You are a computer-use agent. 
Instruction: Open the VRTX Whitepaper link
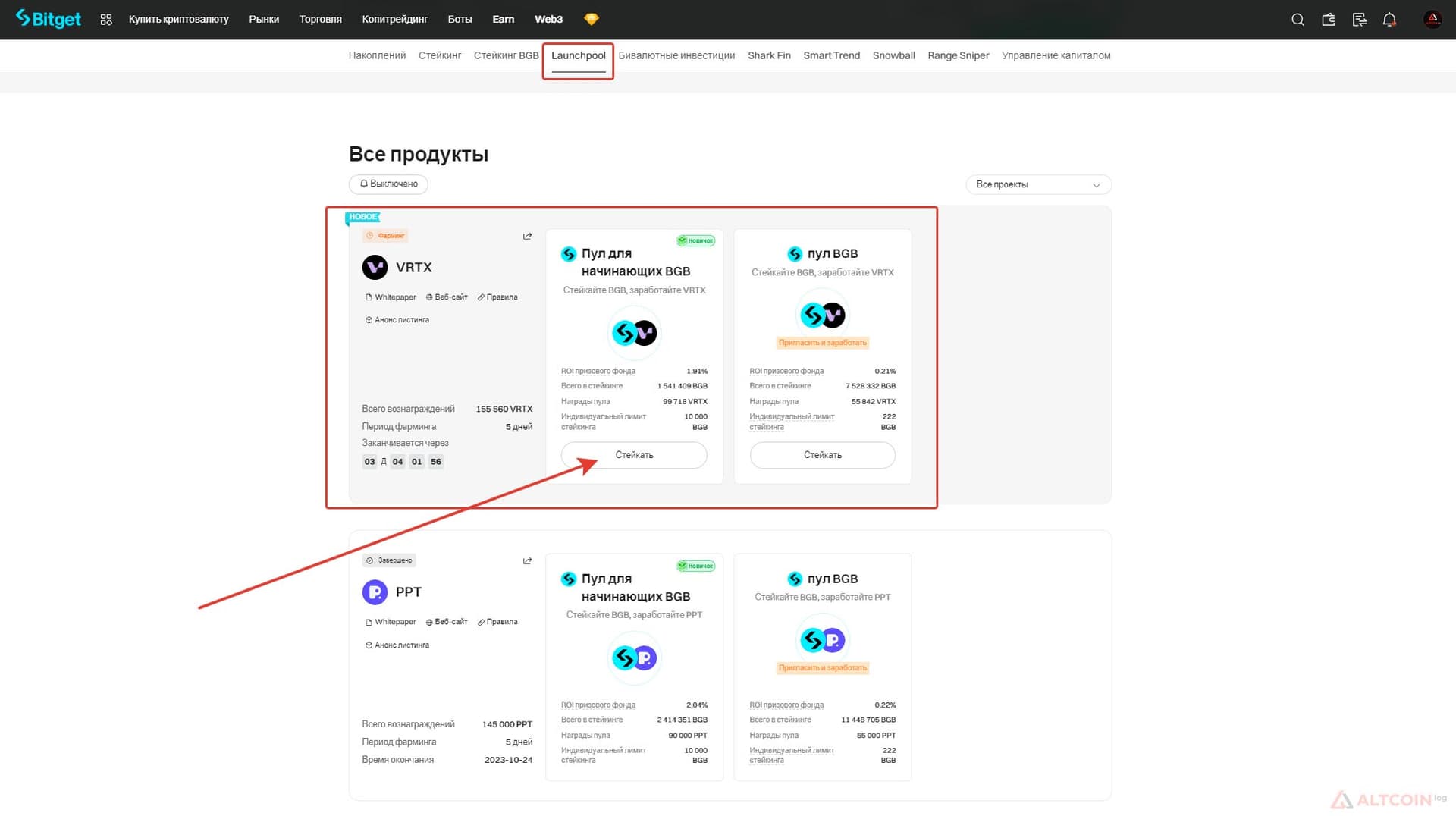pos(391,297)
